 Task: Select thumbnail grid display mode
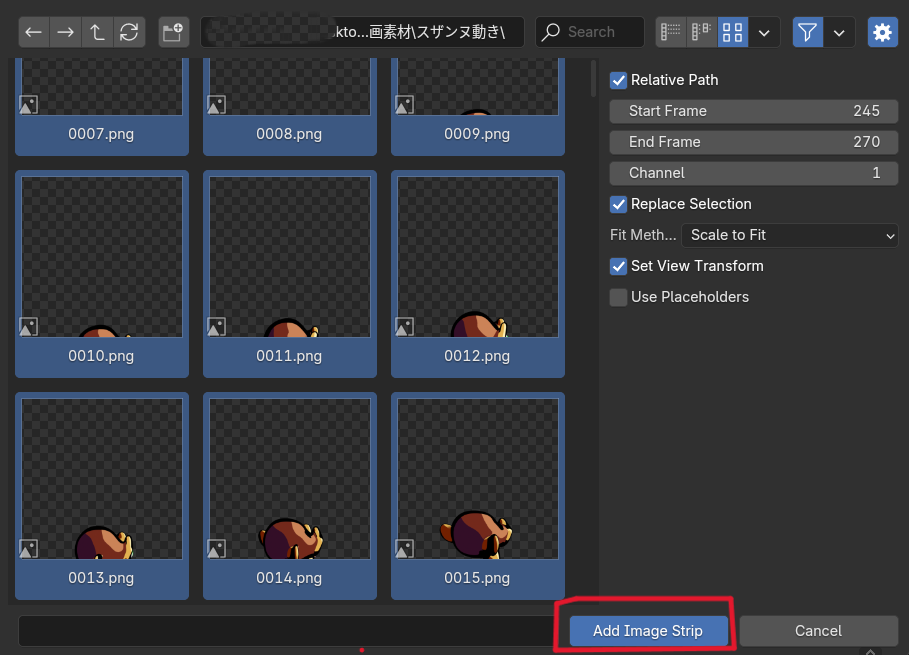pyautogui.click(x=733, y=32)
